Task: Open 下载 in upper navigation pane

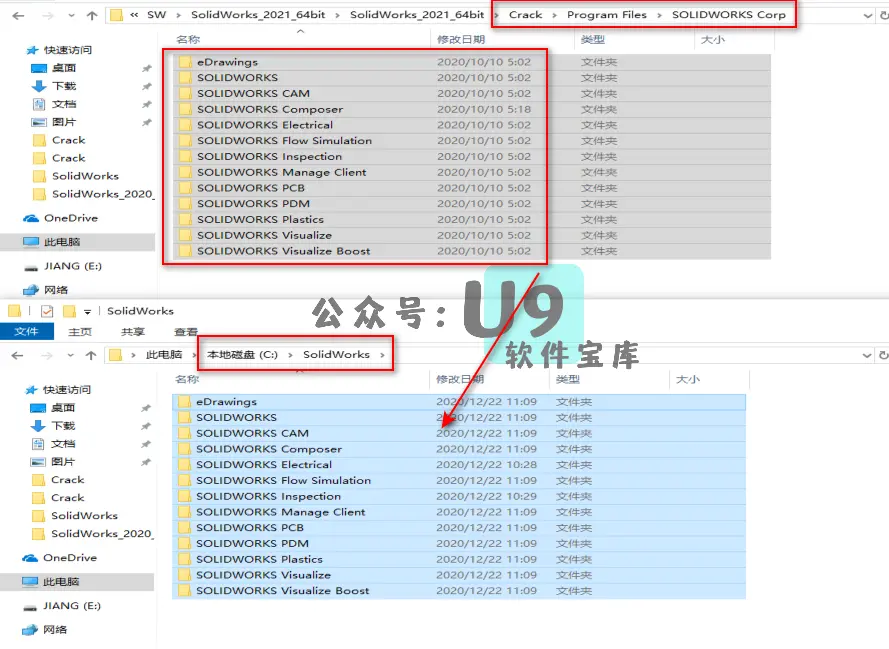Action: click(x=53, y=86)
